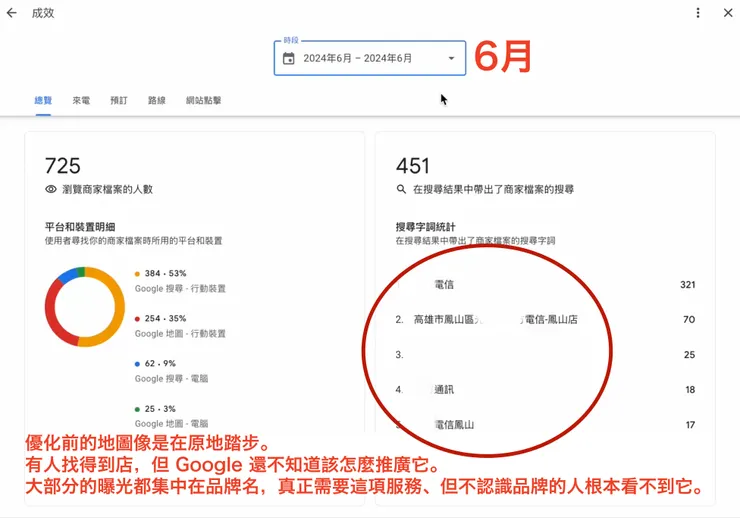Click the green dot for 25 · 3%
This screenshot has width=740, height=518.
click(x=137, y=409)
